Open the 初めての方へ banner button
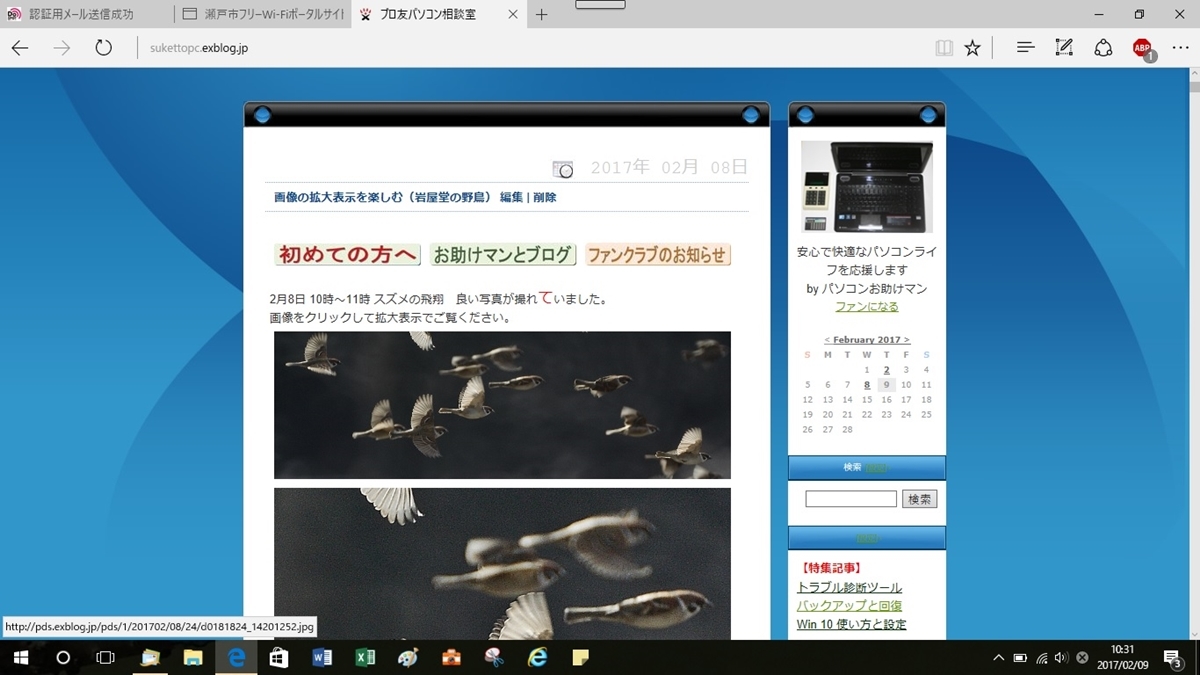Screen dimensions: 1200x675 click(348, 255)
